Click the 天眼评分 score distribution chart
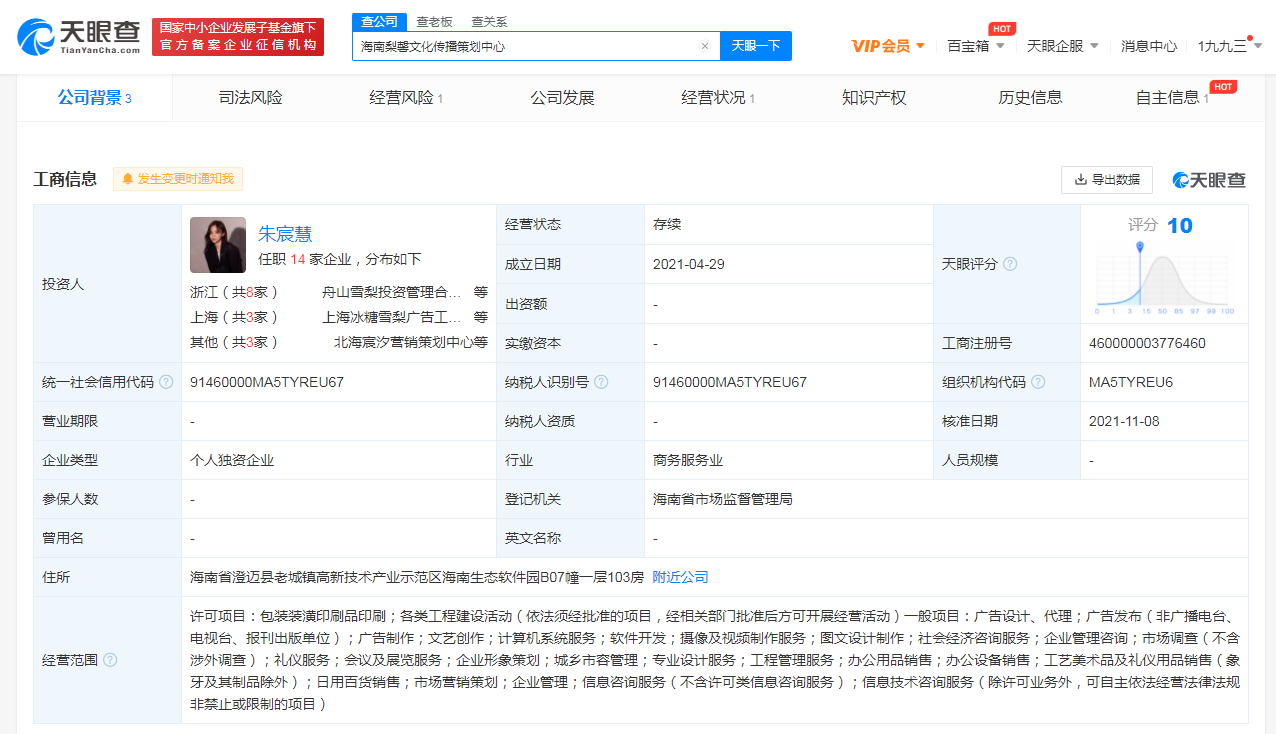The height and width of the screenshot is (734, 1276). [1165, 280]
